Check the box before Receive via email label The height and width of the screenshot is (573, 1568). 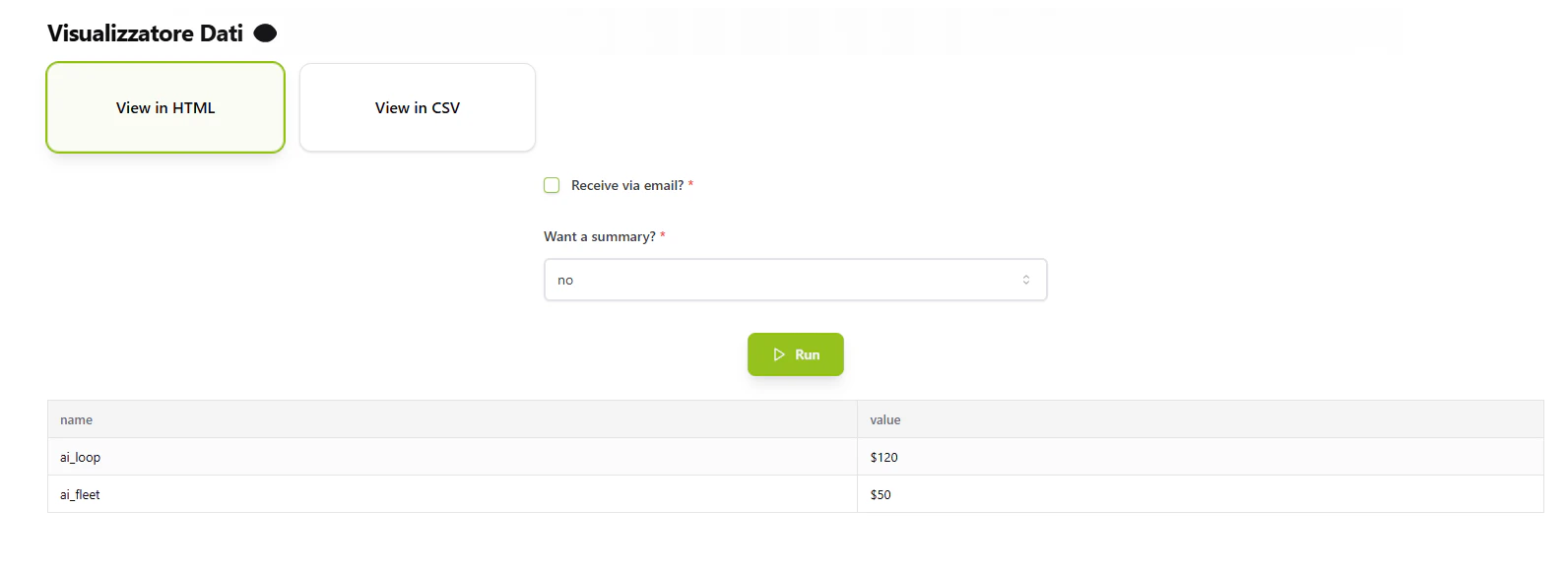552,185
